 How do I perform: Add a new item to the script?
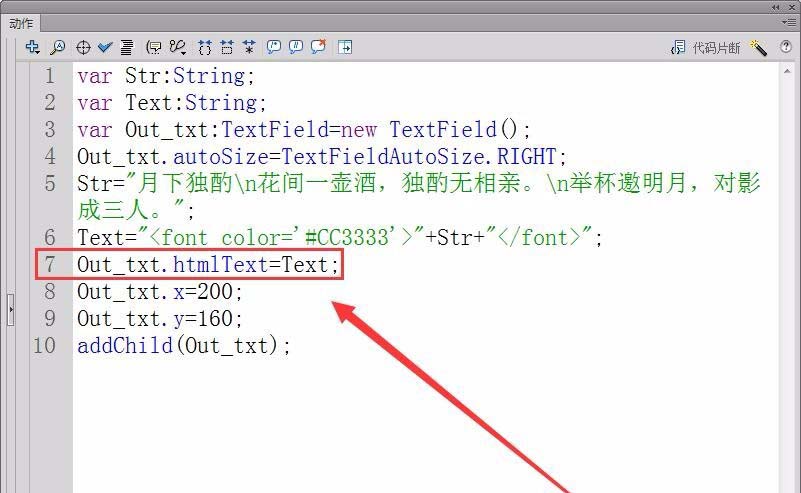click(x=33, y=48)
